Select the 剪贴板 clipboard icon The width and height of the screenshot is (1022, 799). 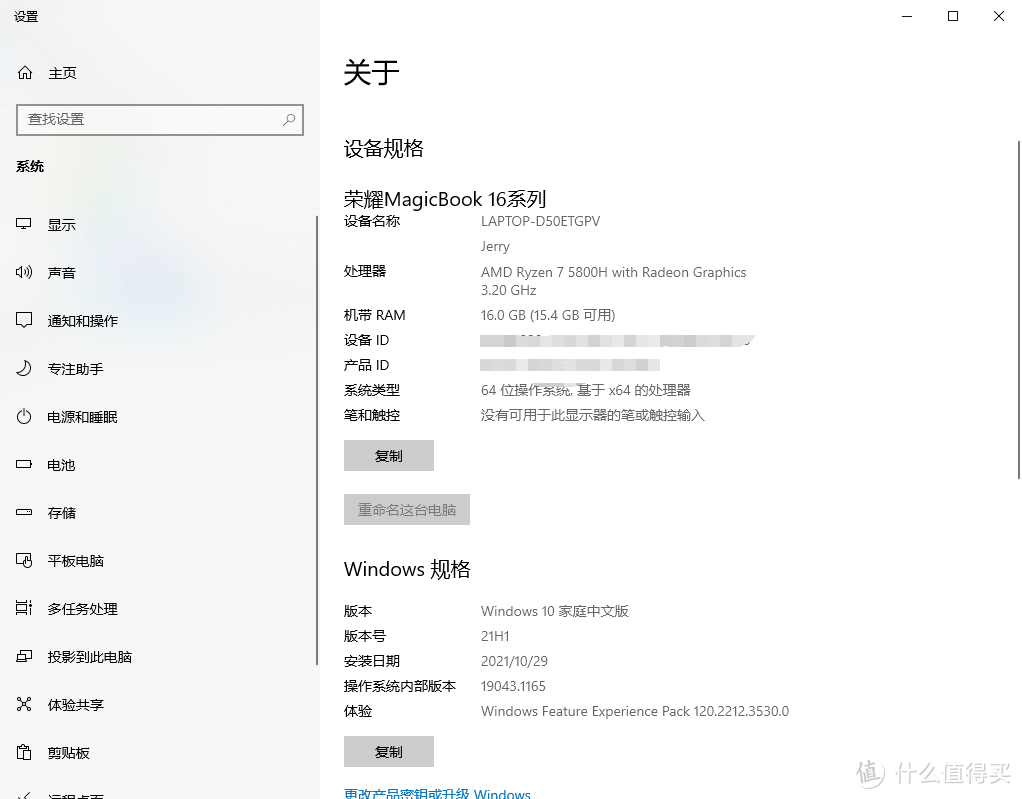(x=23, y=752)
